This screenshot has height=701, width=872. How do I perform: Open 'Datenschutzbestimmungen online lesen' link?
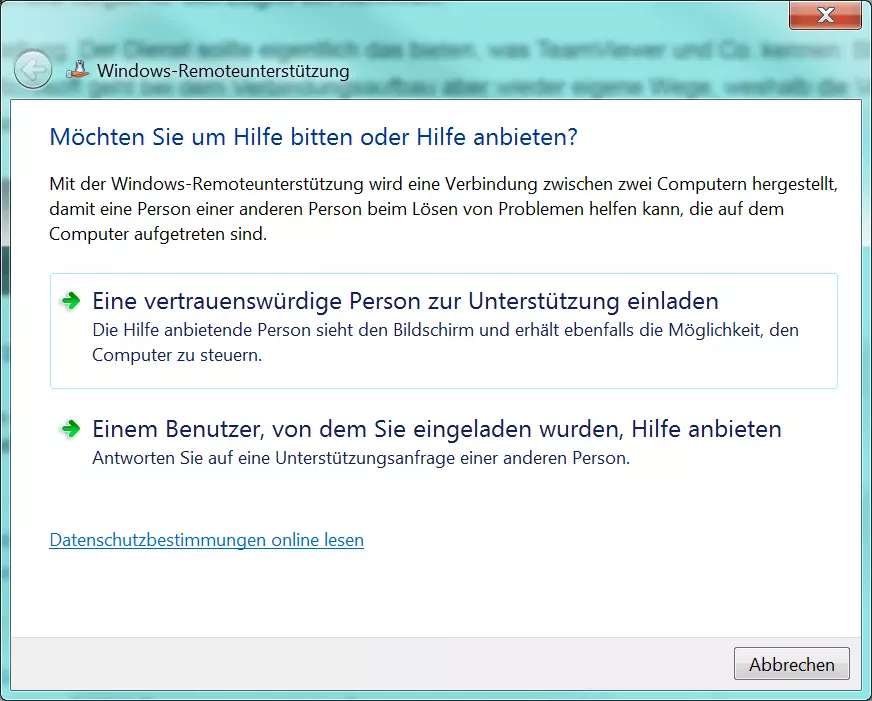coord(206,540)
